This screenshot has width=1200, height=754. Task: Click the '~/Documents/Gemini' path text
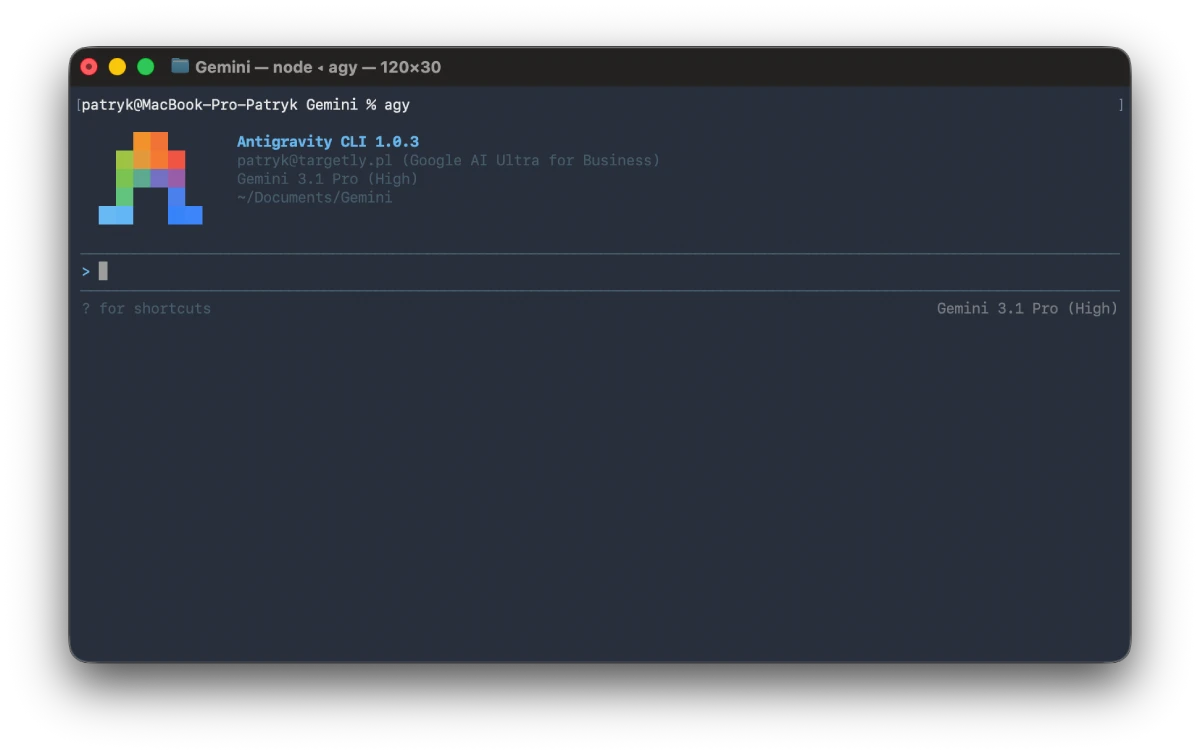click(x=314, y=198)
